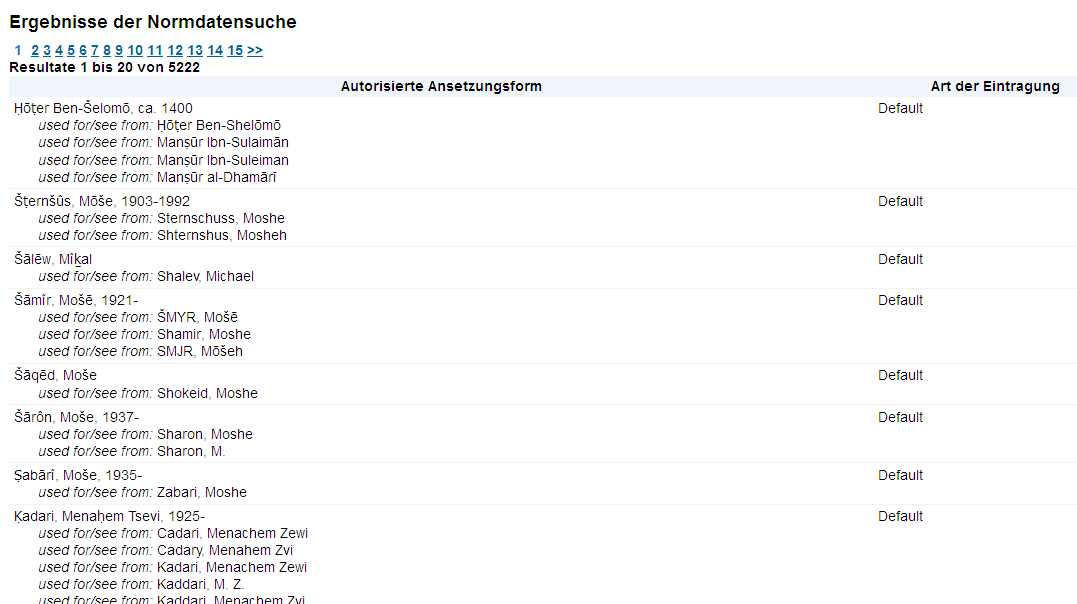Click the Shamir, Moshe cross-reference
1077x604 pixels.
(203, 334)
